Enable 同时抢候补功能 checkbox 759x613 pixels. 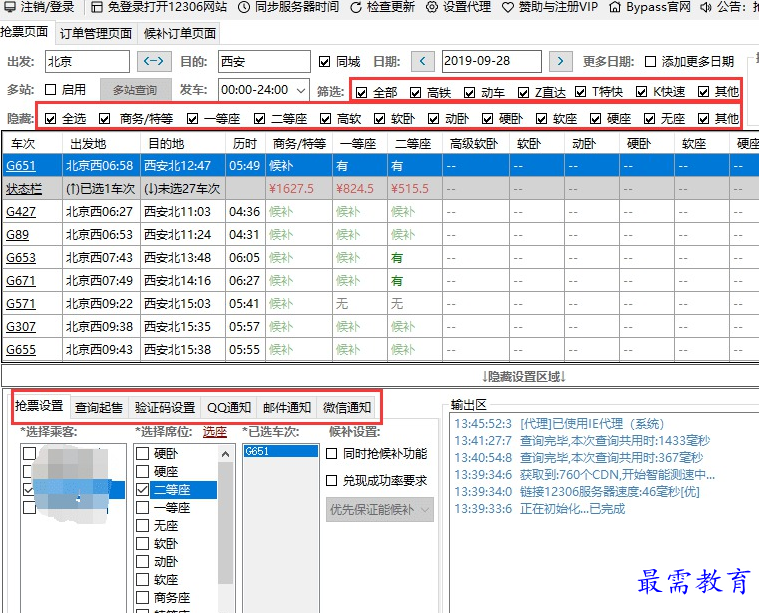coord(332,454)
